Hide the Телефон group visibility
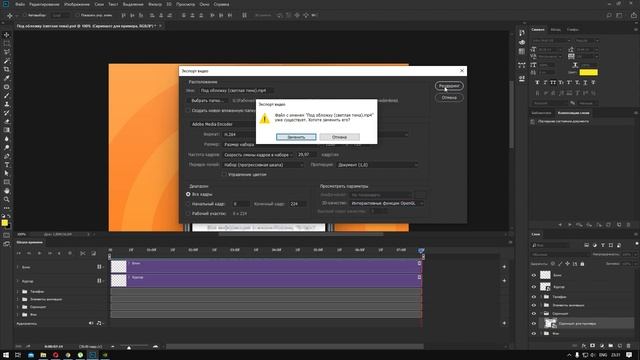The height and width of the screenshot is (360, 640). 533,297
